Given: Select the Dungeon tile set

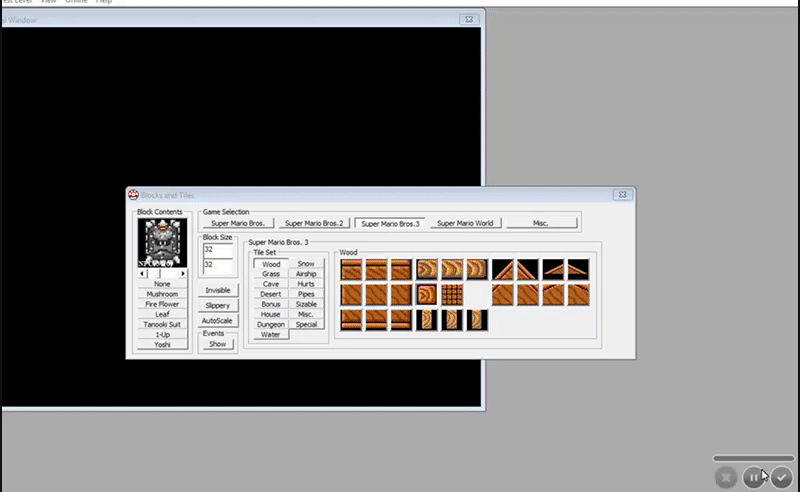Looking at the screenshot, I should pyautogui.click(x=271, y=325).
